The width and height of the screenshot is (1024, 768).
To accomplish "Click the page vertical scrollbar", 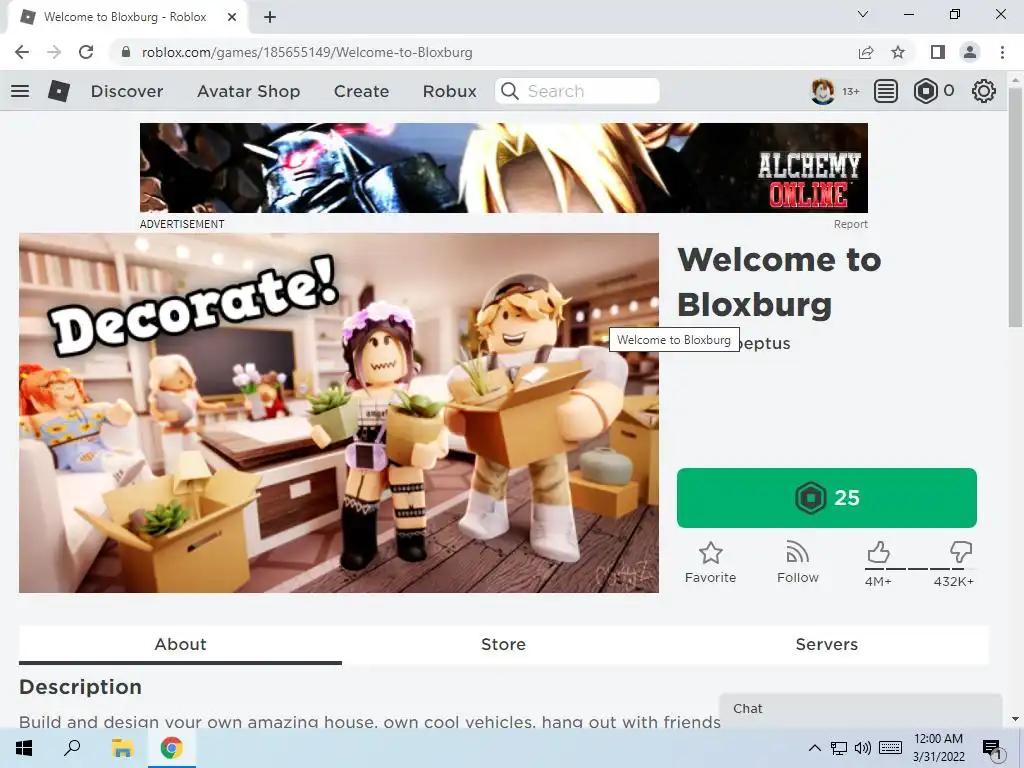I will point(1015,208).
